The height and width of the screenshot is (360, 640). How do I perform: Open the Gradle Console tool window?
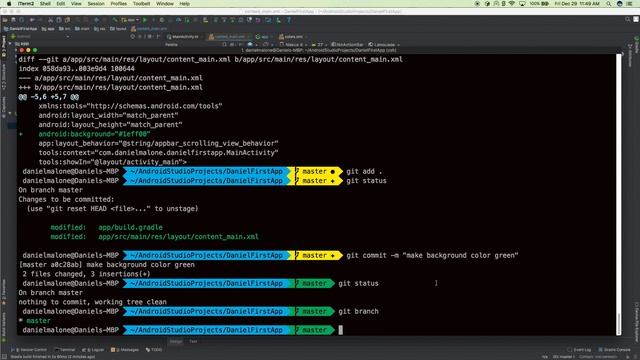pyautogui.click(x=614, y=350)
